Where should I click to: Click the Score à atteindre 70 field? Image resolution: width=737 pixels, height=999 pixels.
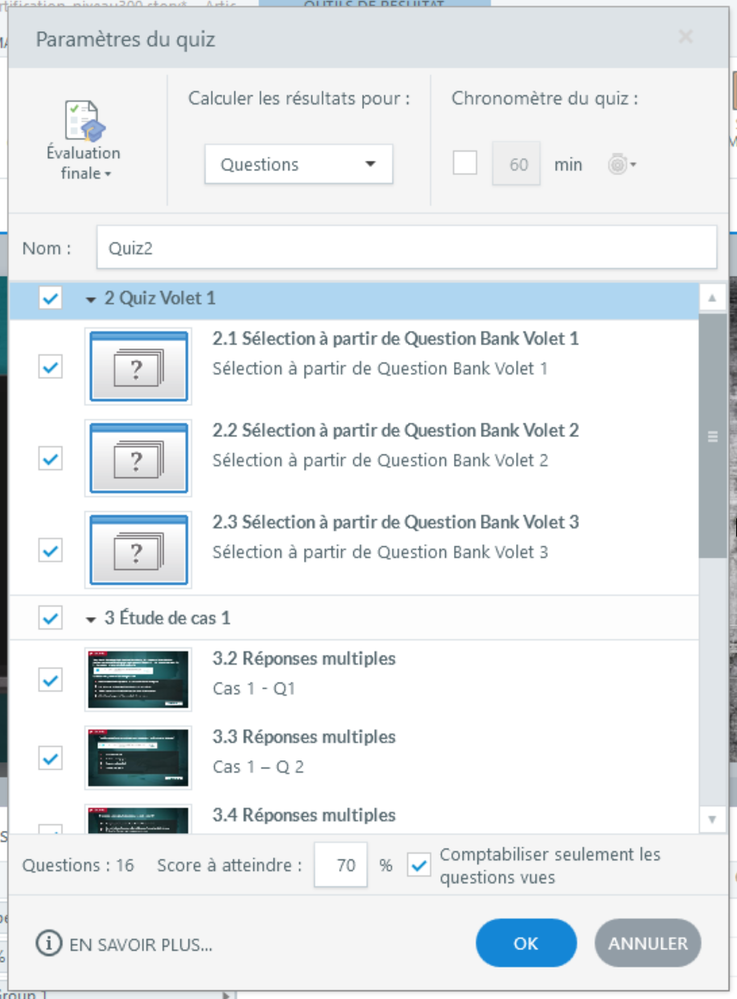(x=341, y=865)
